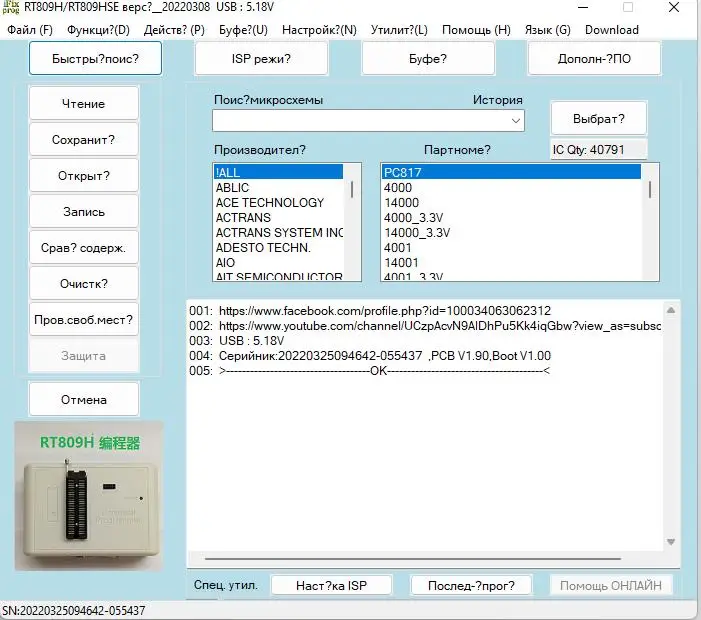The width and height of the screenshot is (701, 620).
Task: Select !ALL in manufacturer list
Action: [278, 172]
